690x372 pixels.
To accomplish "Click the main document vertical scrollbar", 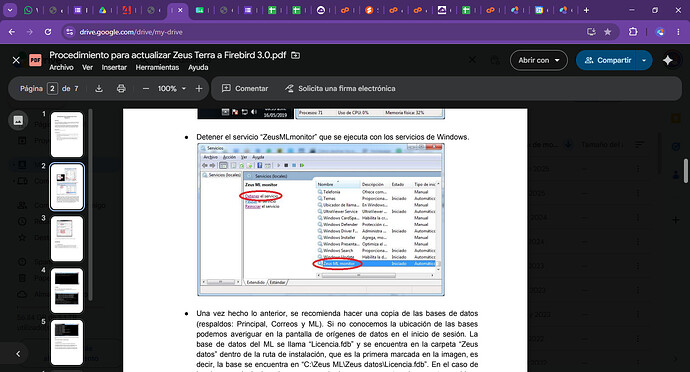I will coord(686,171).
